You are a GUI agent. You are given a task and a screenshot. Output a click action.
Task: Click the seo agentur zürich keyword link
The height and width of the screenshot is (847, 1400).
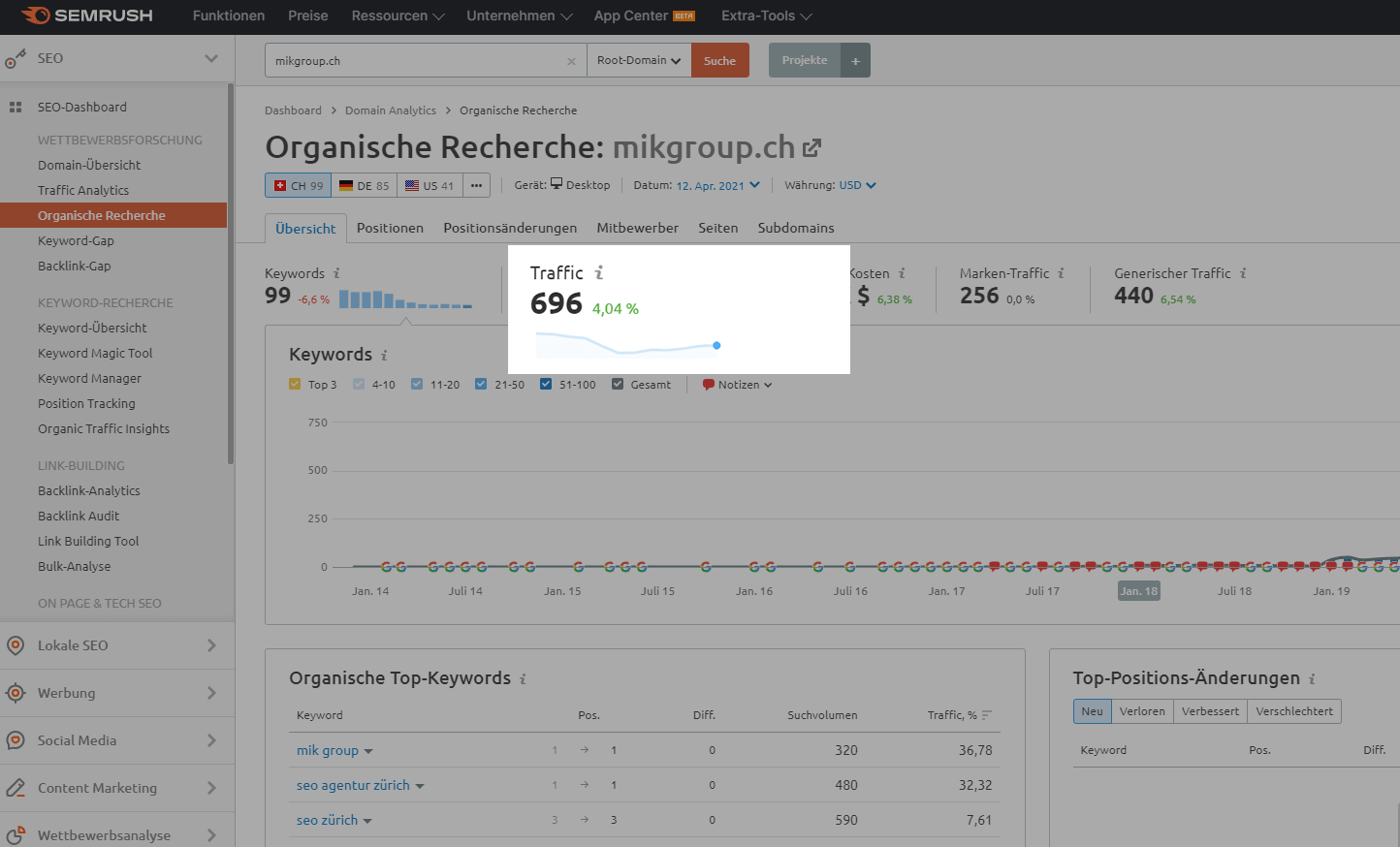pos(353,785)
